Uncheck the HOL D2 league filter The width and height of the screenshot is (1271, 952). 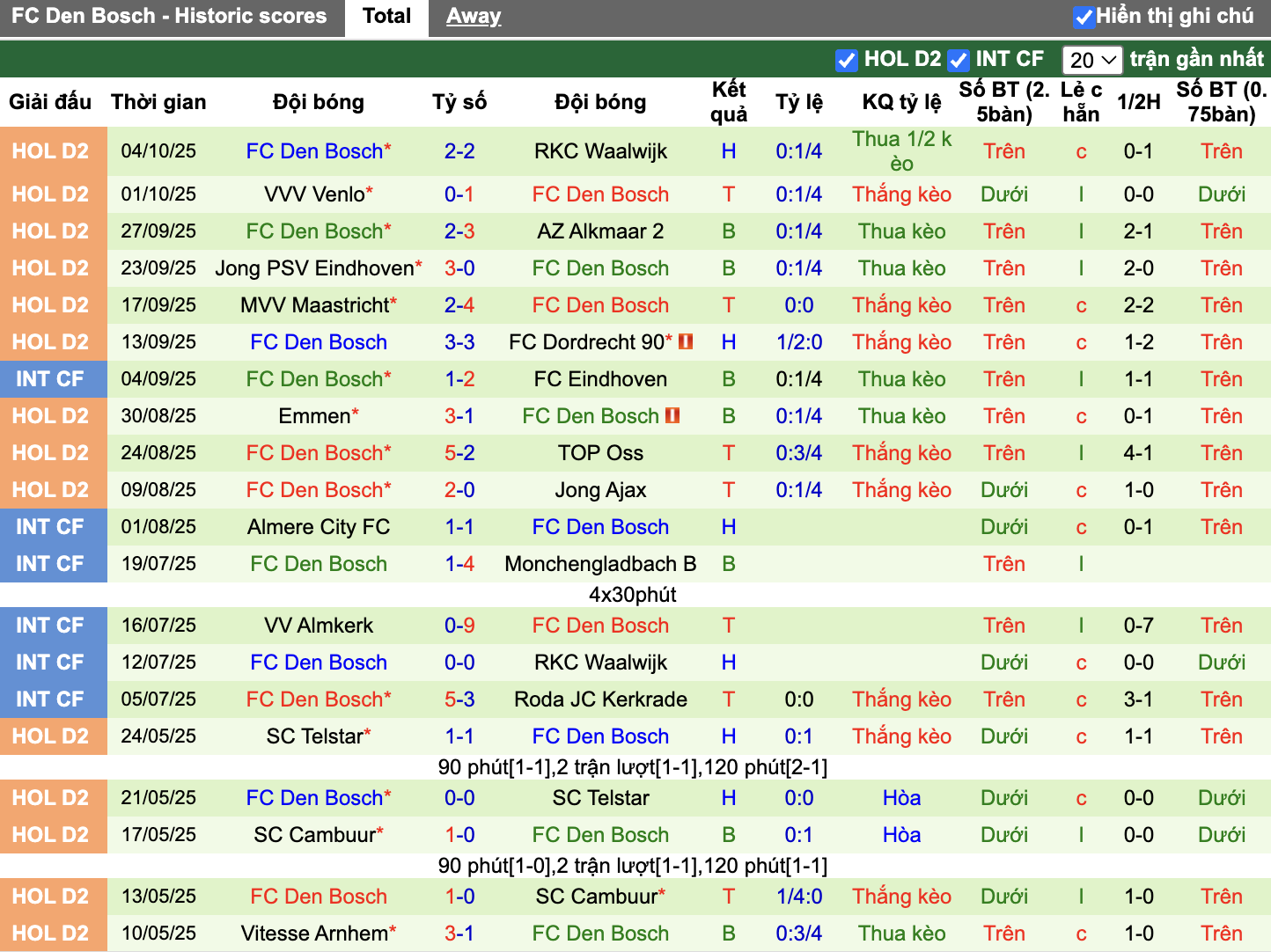tap(846, 60)
